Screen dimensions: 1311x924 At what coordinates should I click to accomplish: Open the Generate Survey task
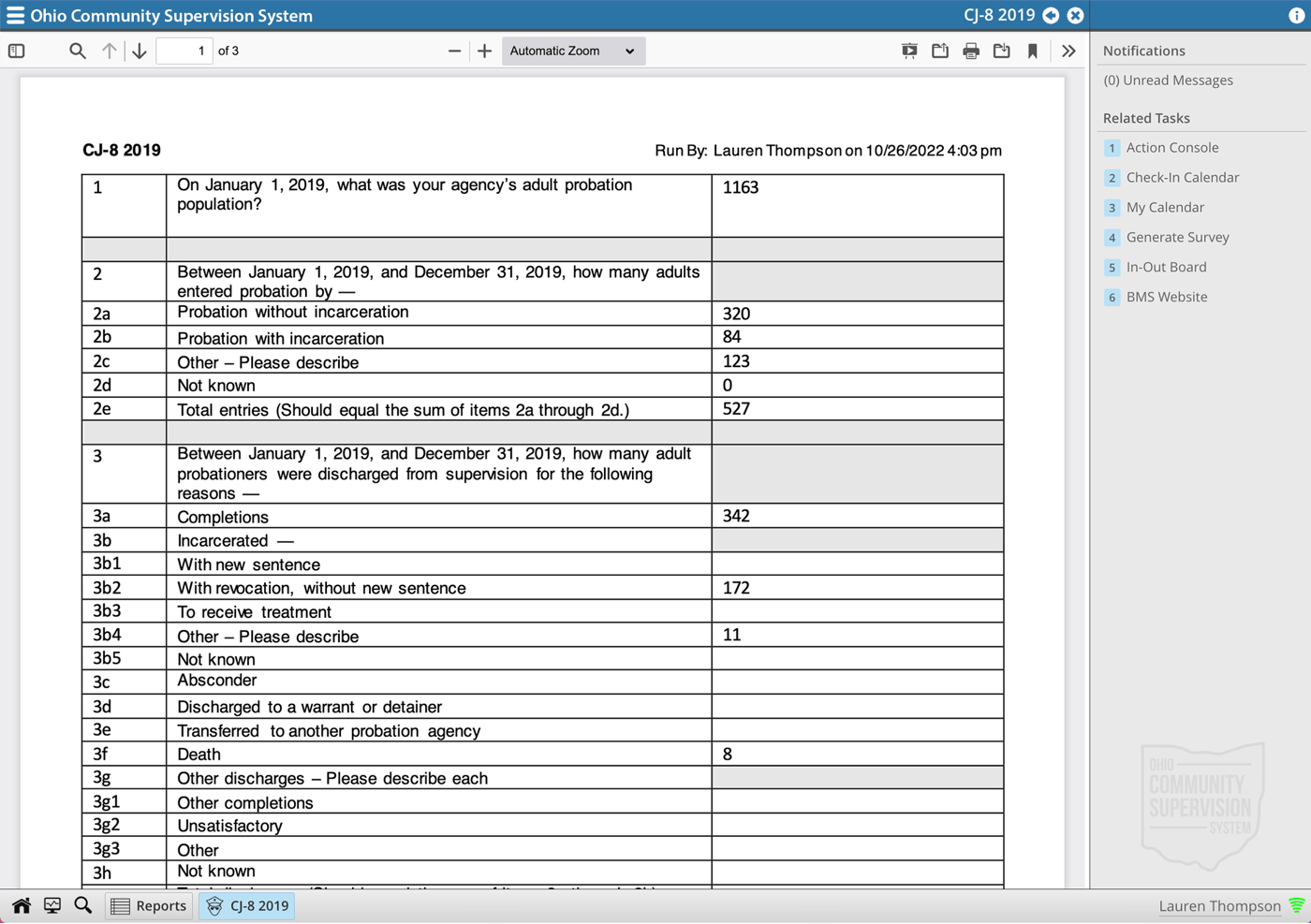(x=1177, y=237)
